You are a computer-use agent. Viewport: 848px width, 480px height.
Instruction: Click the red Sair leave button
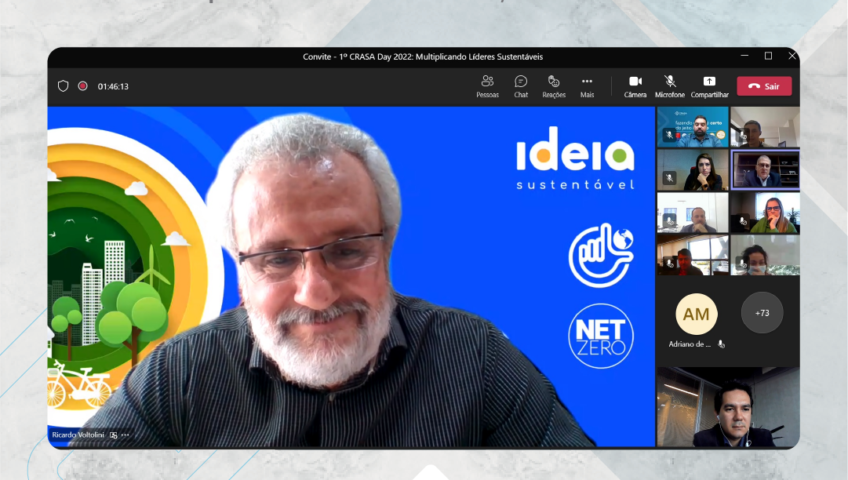pyautogui.click(x=764, y=86)
